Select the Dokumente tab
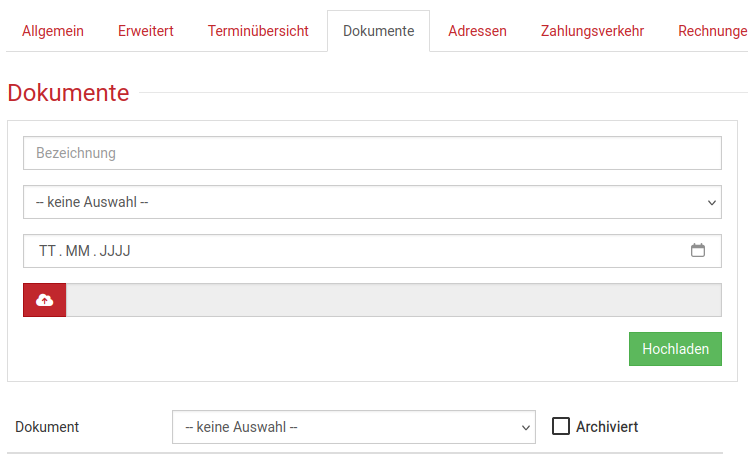The height and width of the screenshot is (474, 748). pyautogui.click(x=378, y=31)
